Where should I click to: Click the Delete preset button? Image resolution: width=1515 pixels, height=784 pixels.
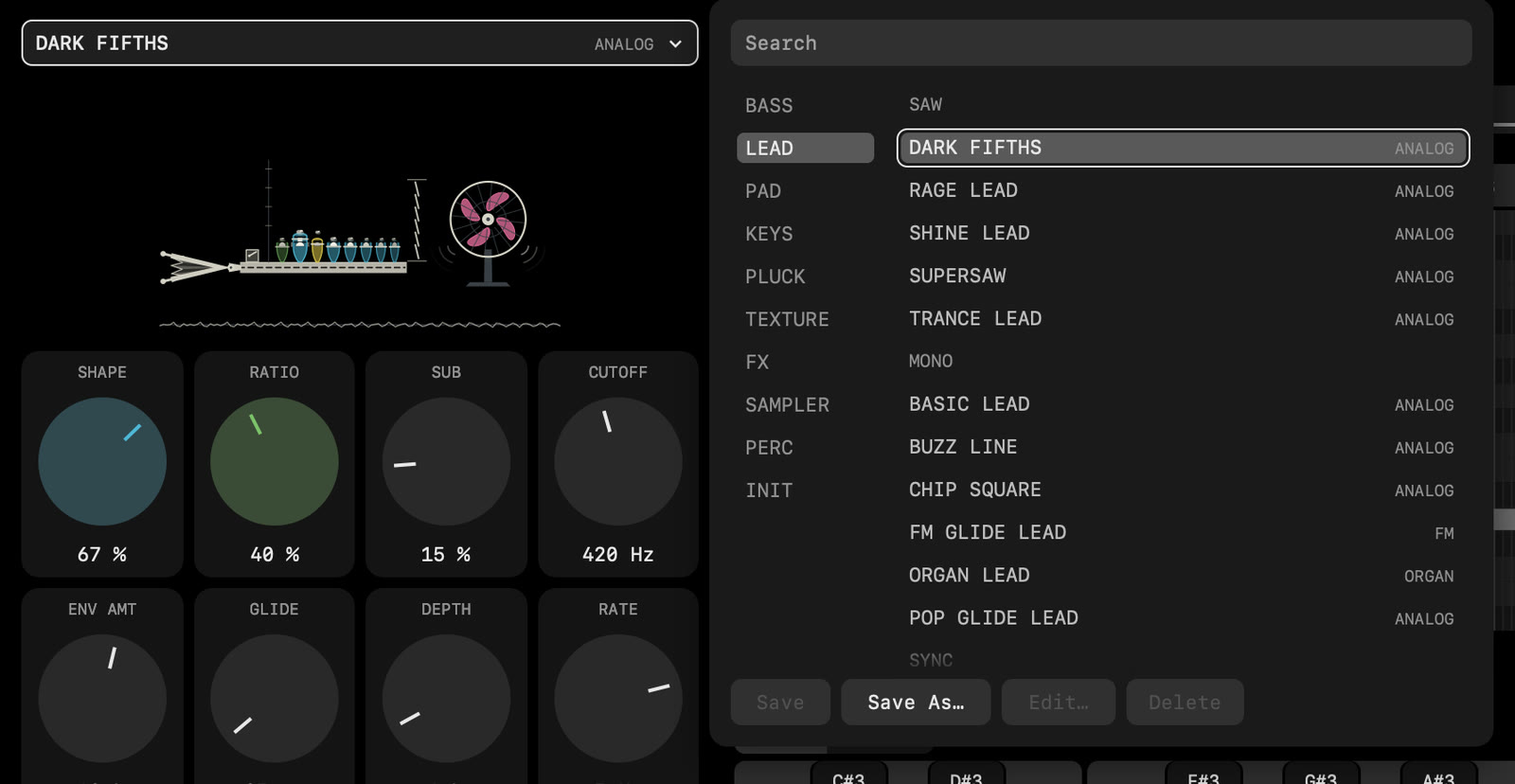click(1185, 702)
